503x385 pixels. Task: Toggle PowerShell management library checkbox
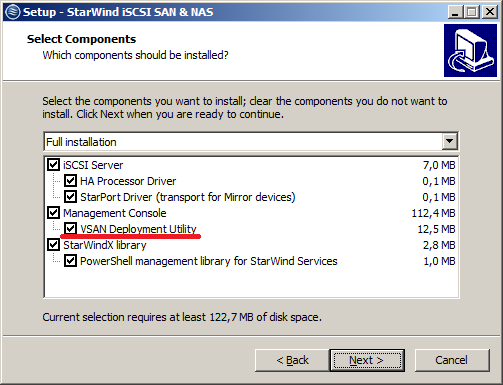tap(70, 261)
